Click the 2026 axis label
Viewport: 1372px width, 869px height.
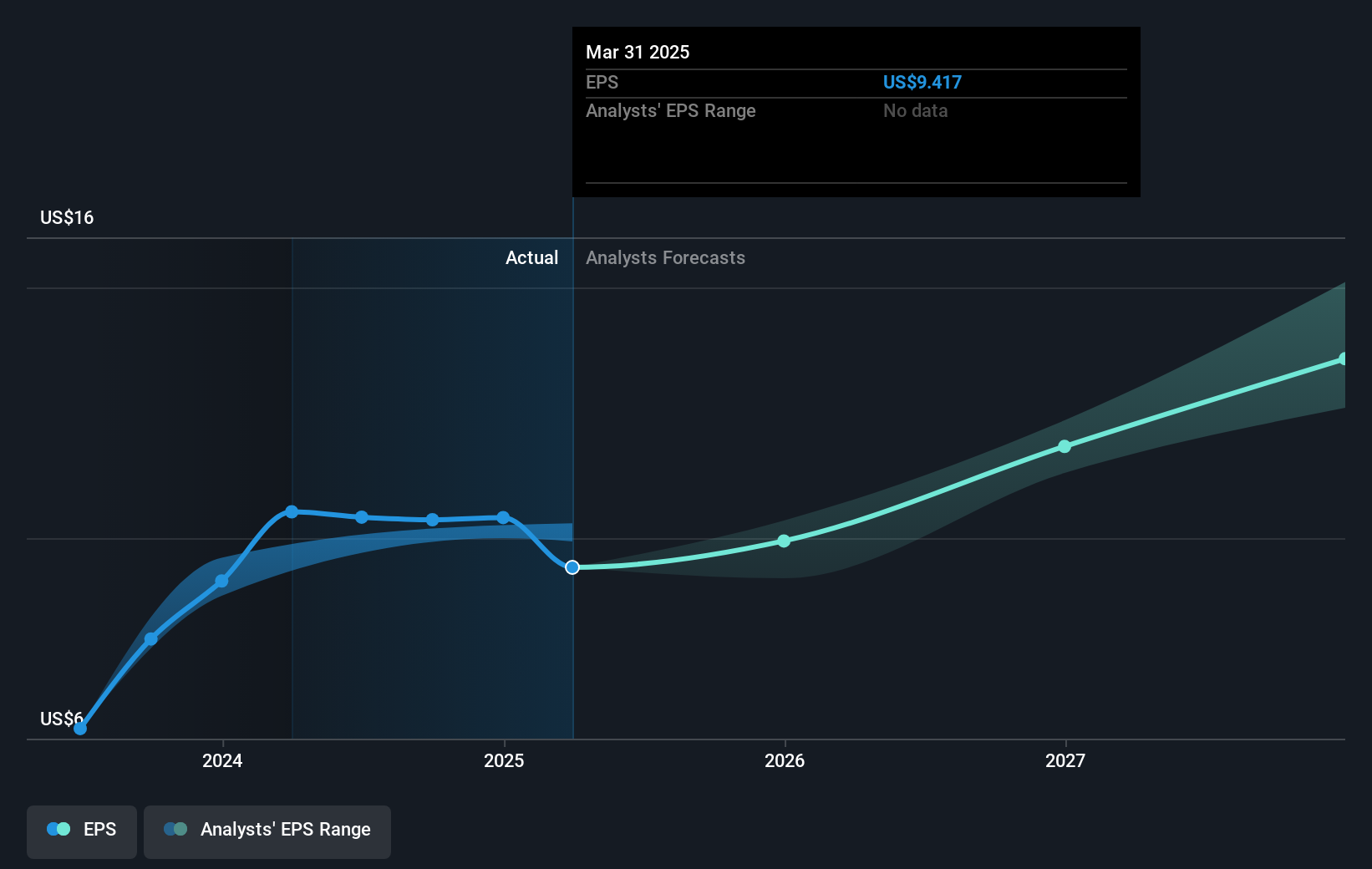(x=785, y=760)
